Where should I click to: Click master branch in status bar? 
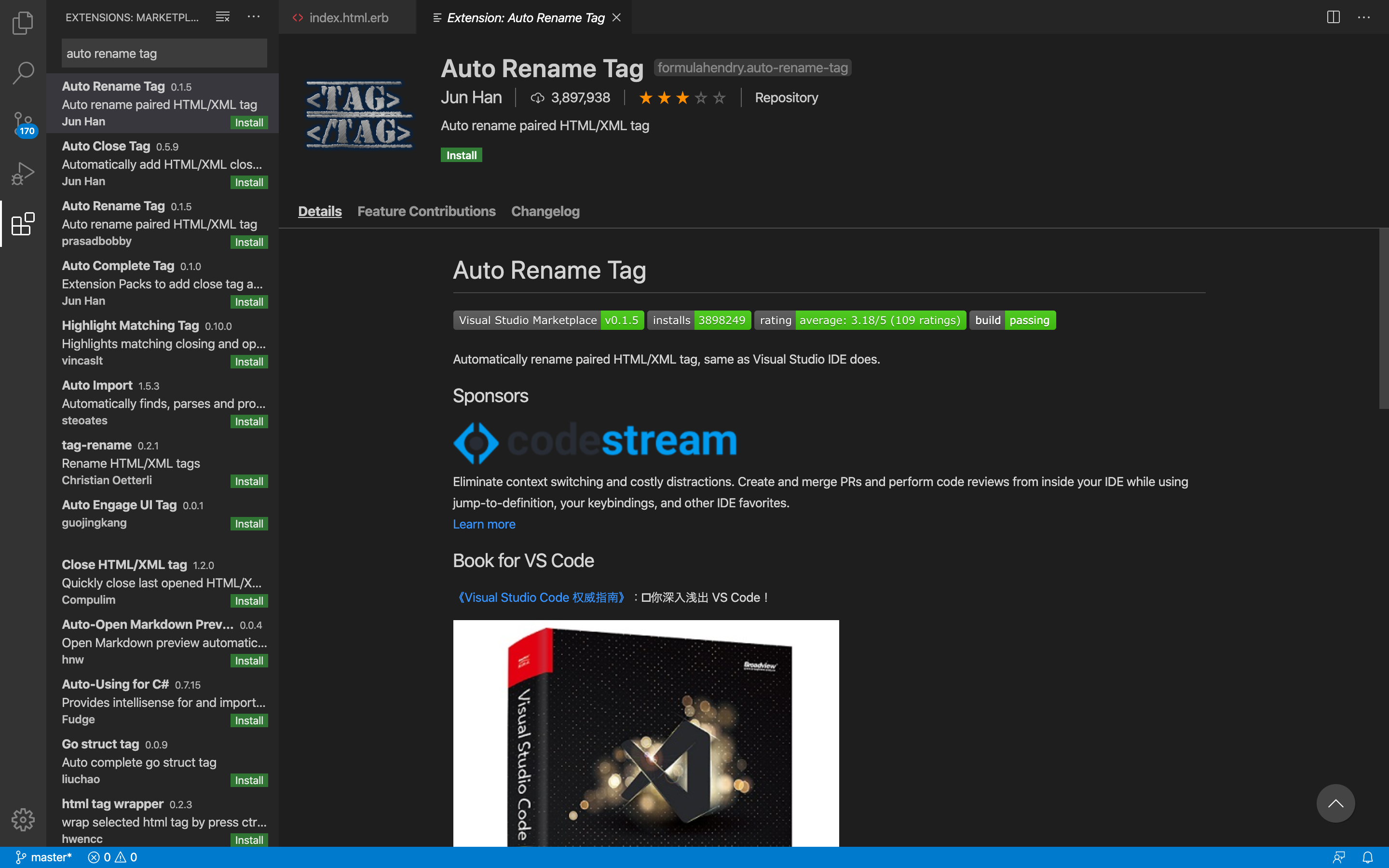43,857
